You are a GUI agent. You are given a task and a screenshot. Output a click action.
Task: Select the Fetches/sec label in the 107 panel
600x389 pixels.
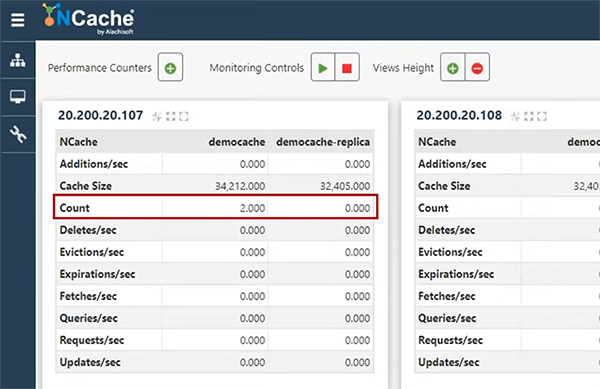point(88,296)
